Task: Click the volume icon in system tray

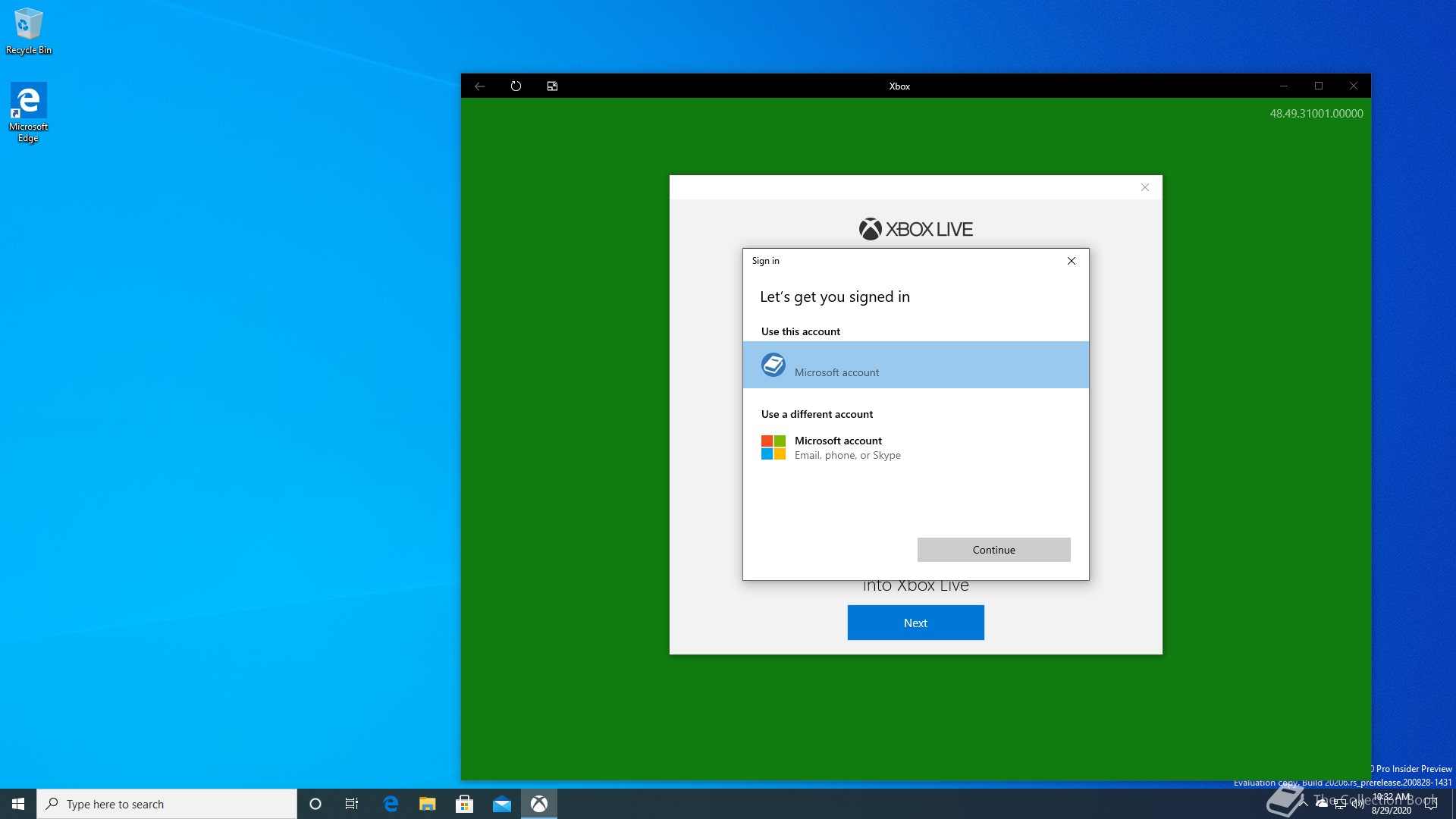Action: (1357, 804)
